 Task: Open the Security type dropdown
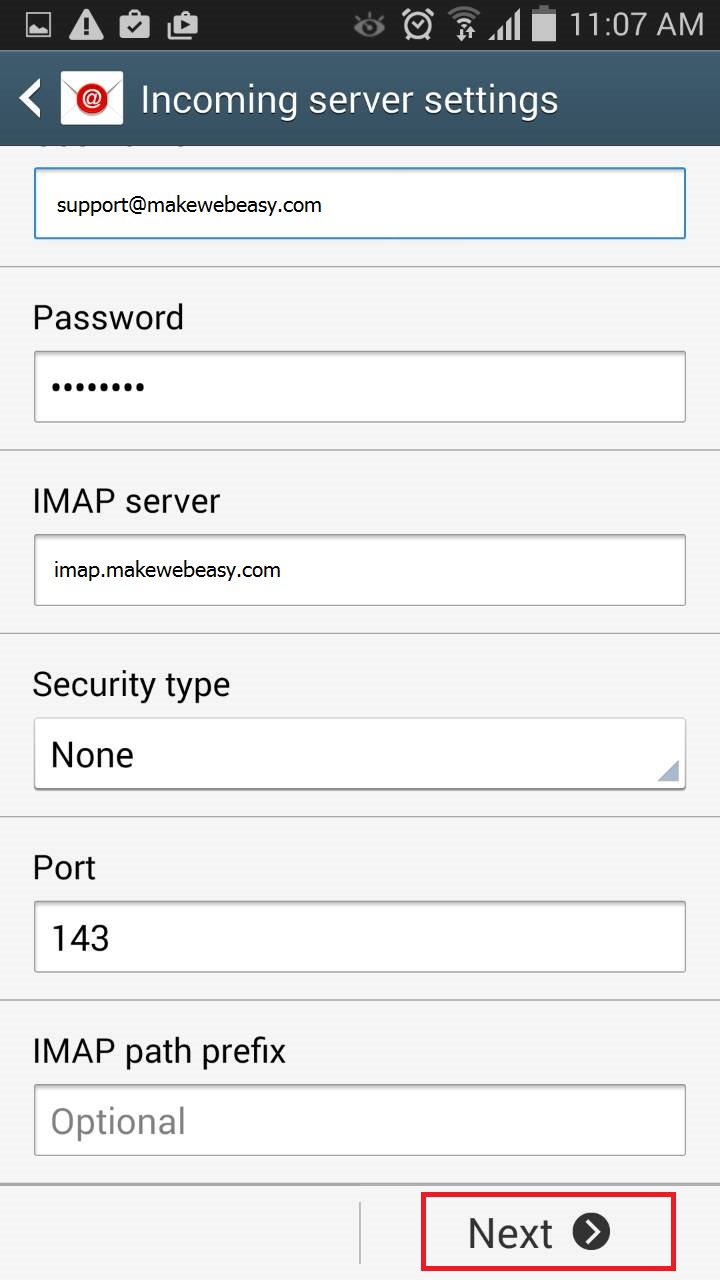click(x=359, y=754)
